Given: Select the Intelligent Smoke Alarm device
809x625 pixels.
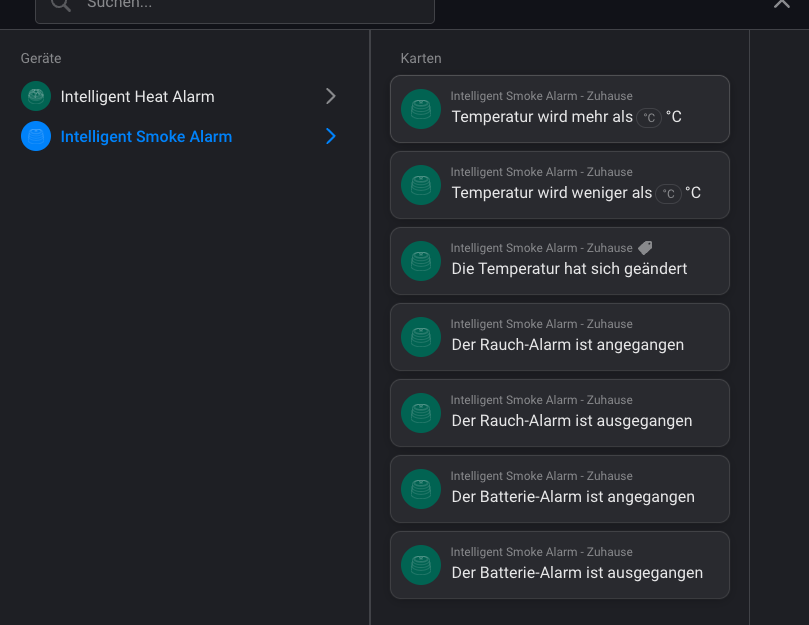Looking at the screenshot, I should point(146,136).
